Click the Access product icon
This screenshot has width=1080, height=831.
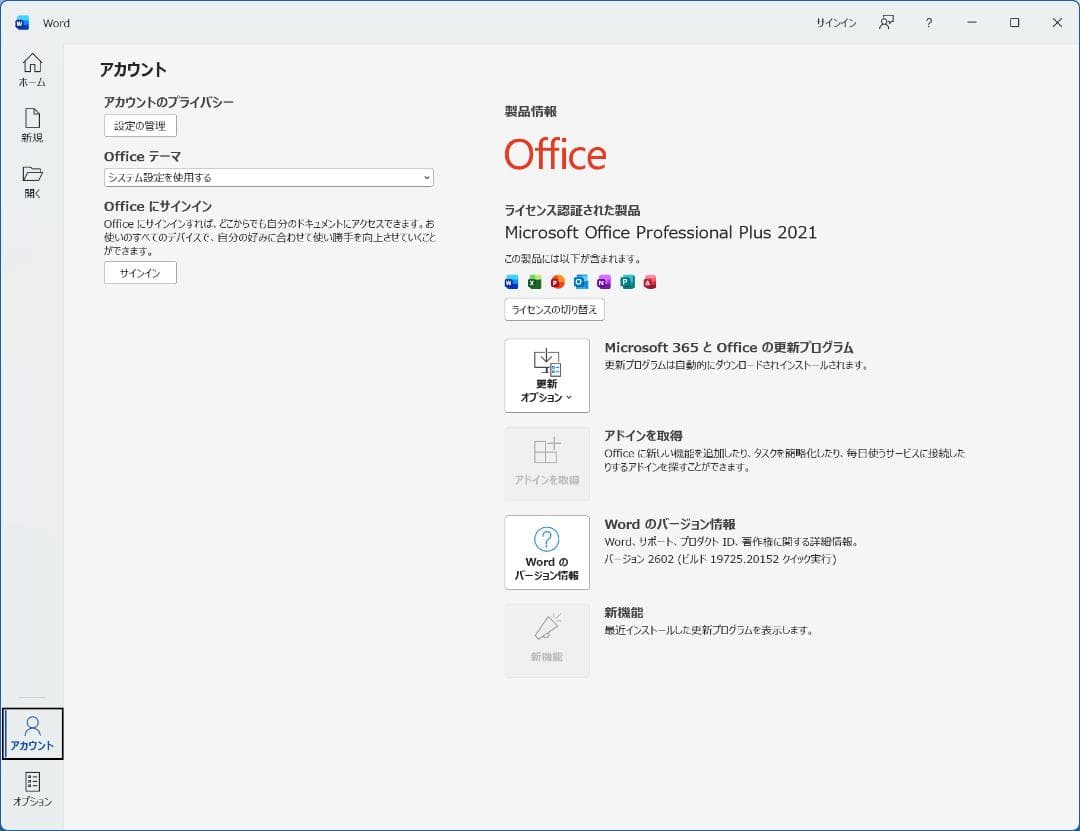point(650,282)
